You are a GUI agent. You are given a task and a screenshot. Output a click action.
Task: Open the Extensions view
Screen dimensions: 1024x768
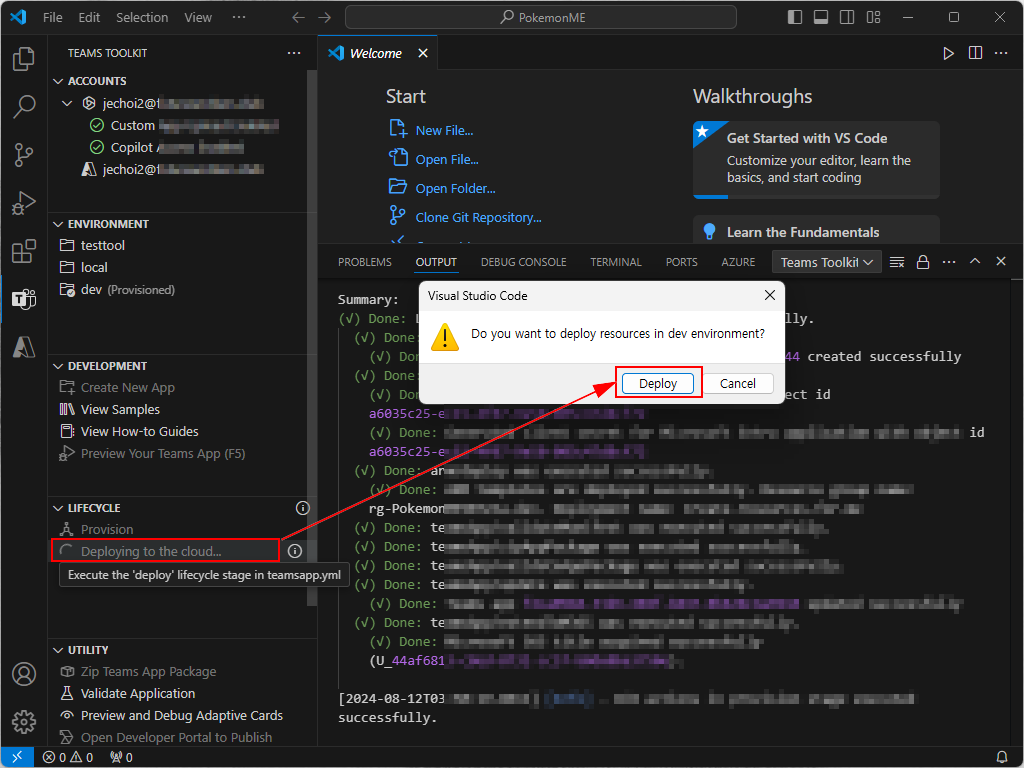[x=24, y=251]
